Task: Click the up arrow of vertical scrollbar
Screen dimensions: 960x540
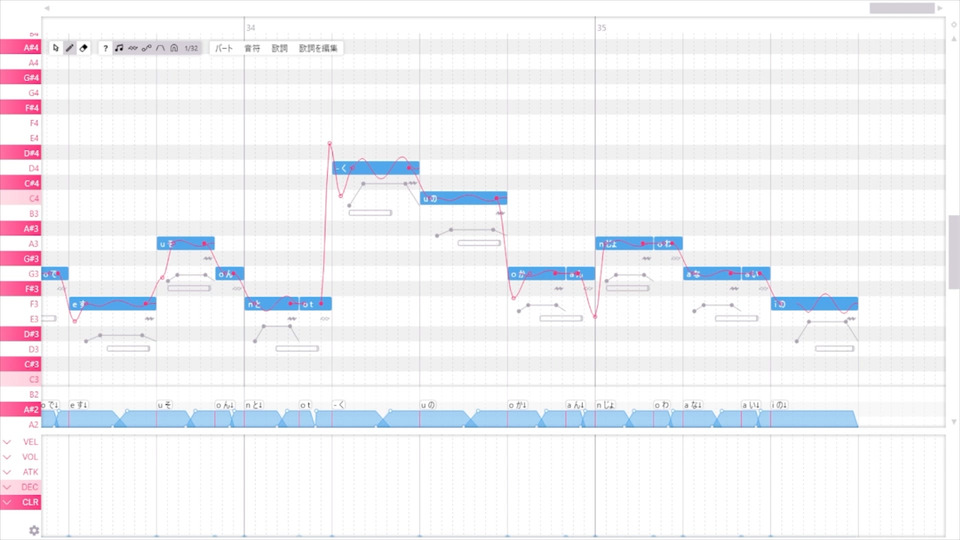Action: coord(954,39)
